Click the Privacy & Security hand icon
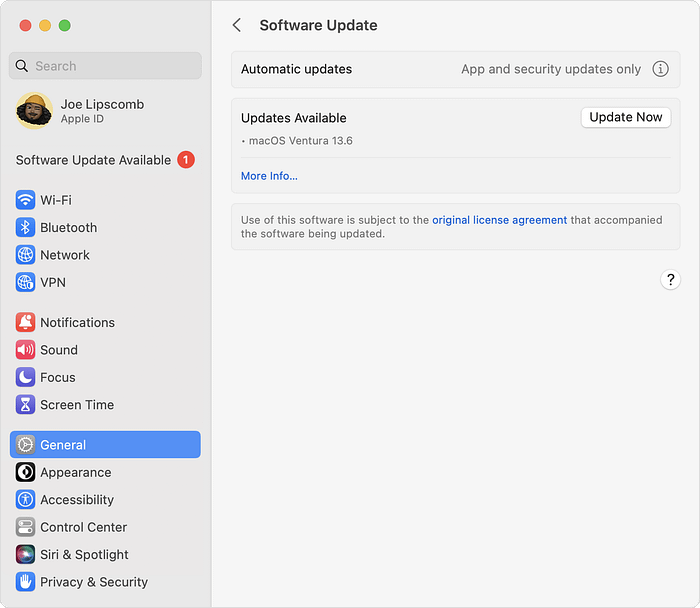The width and height of the screenshot is (700, 608). pos(25,582)
